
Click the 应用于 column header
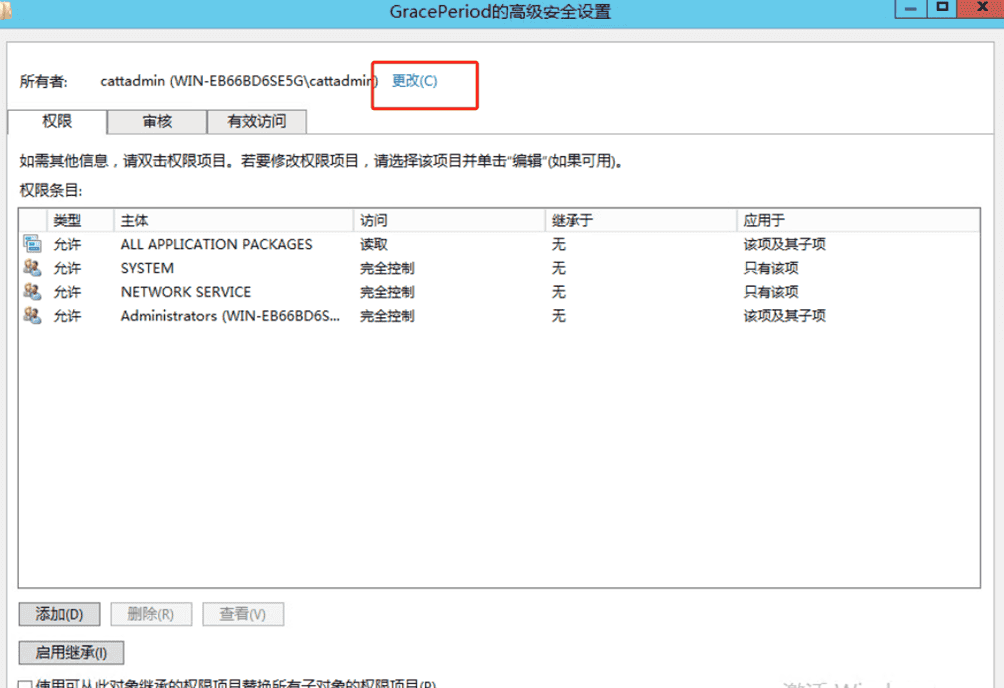pyautogui.click(x=764, y=220)
